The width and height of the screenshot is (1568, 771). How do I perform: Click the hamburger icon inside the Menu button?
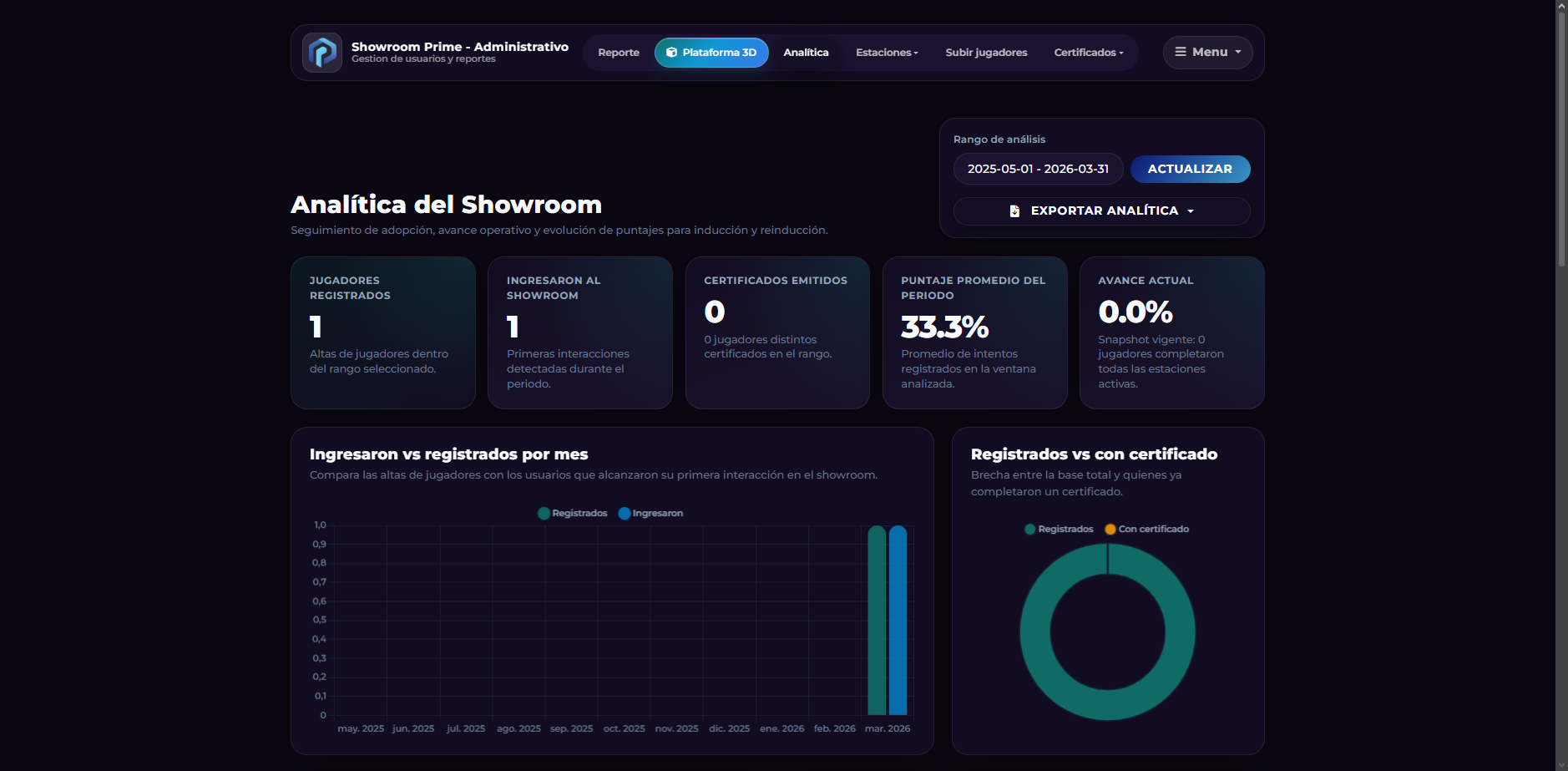(x=1181, y=52)
